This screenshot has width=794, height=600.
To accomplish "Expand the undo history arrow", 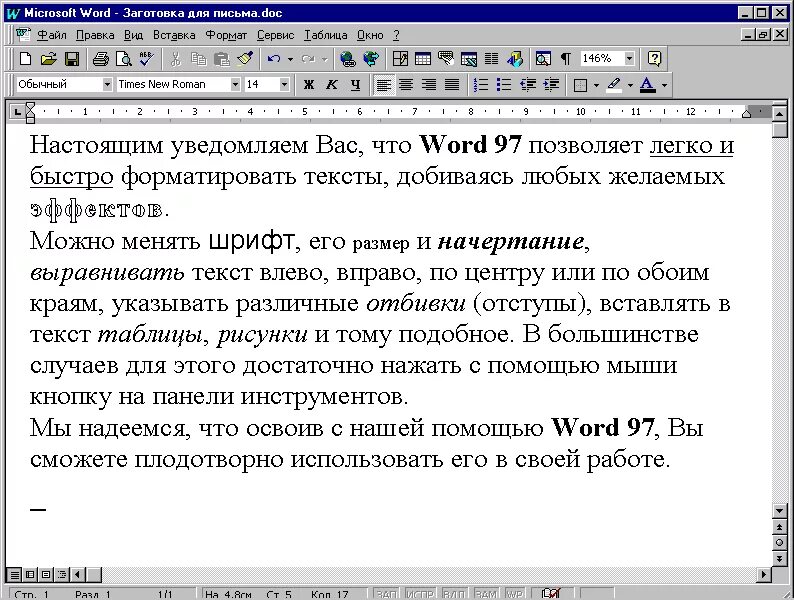I will point(290,59).
